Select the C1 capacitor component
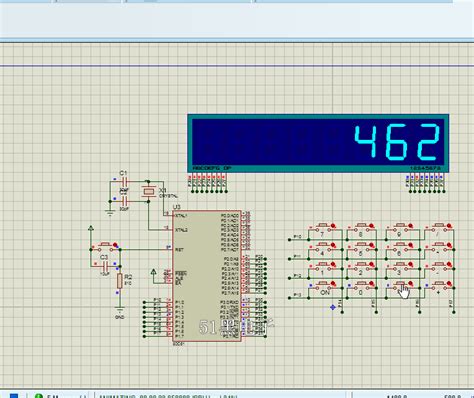Image resolution: width=474 pixels, height=398 pixels. pos(124,182)
